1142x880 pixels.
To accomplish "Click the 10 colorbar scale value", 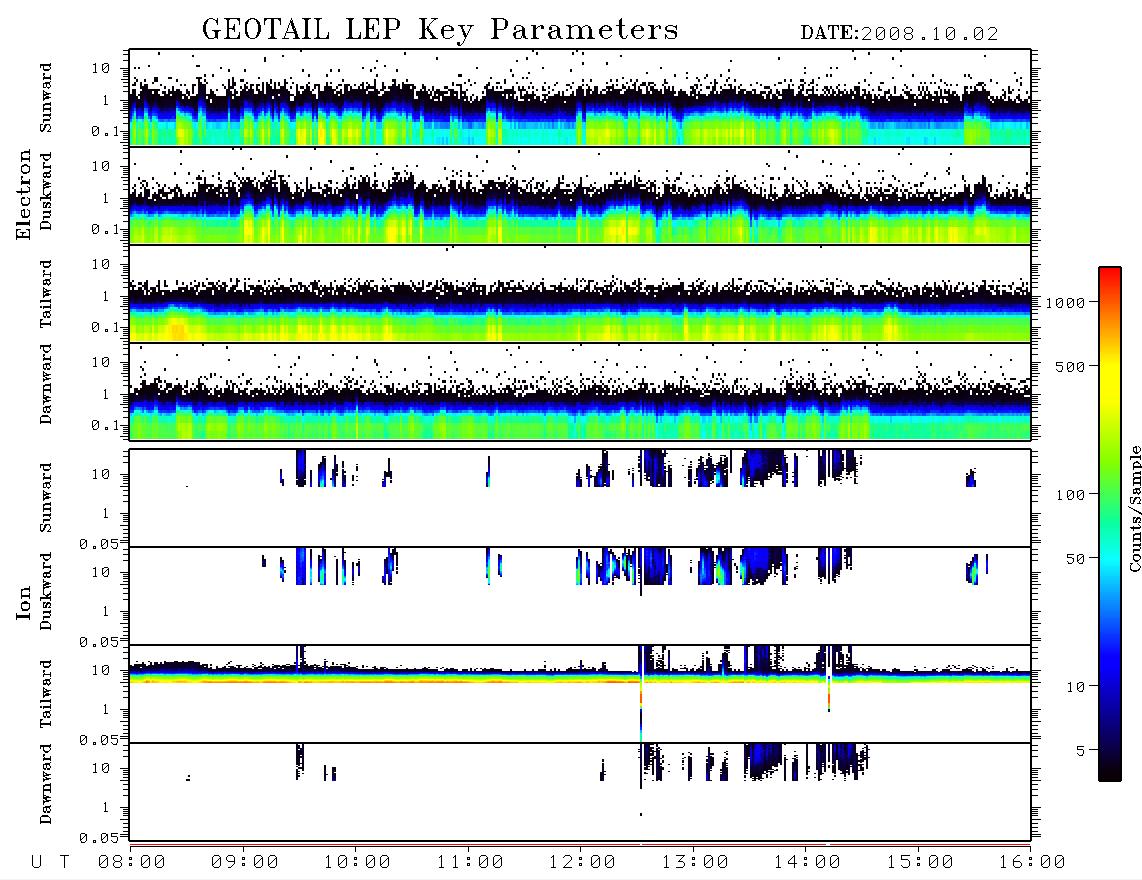I will pos(1076,687).
